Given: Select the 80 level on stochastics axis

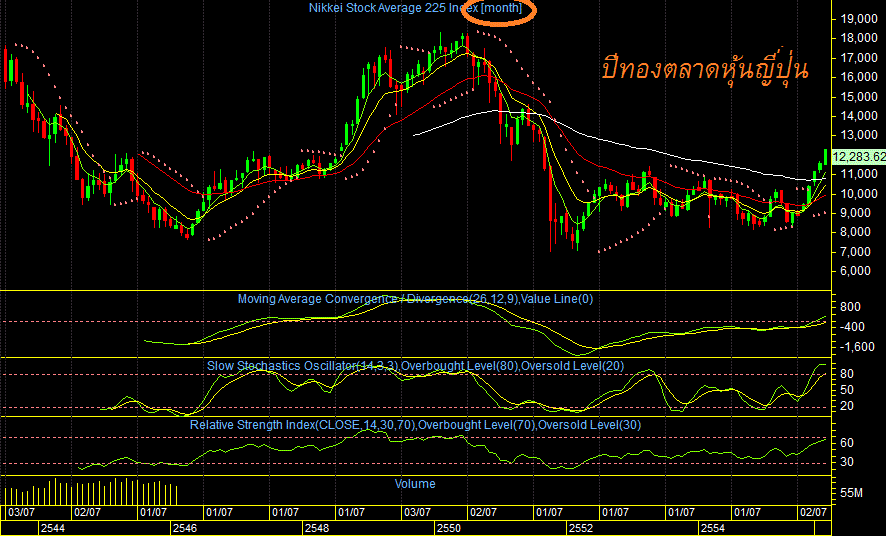Looking at the screenshot, I should coord(847,374).
